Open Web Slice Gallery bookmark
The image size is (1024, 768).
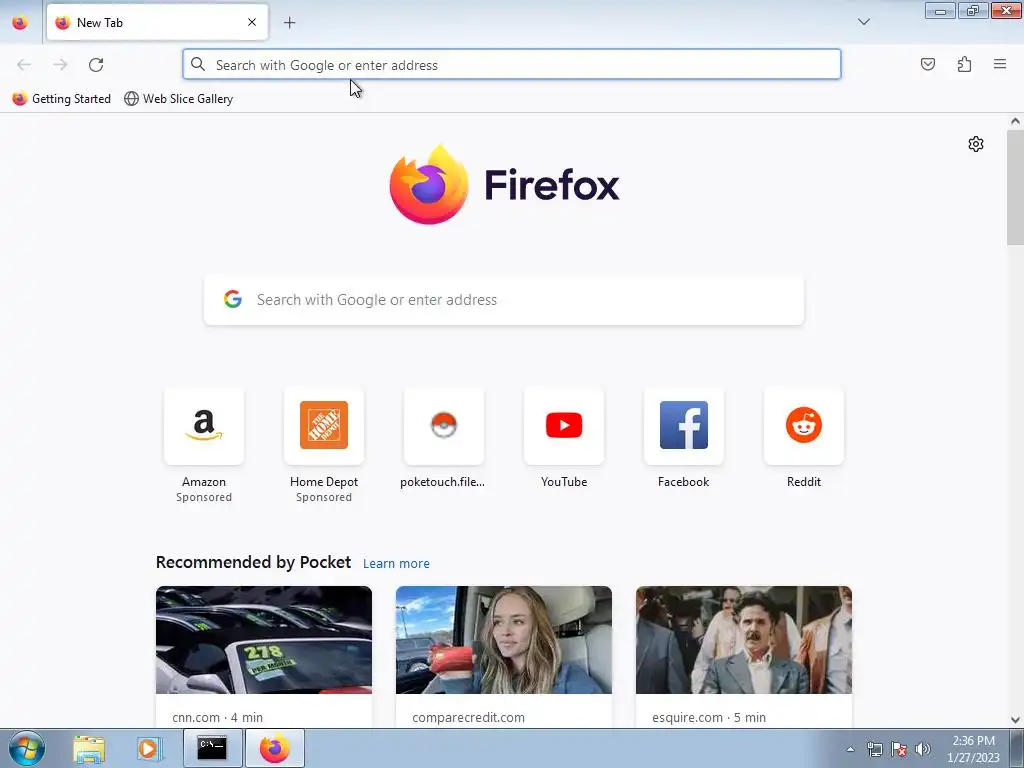click(178, 99)
